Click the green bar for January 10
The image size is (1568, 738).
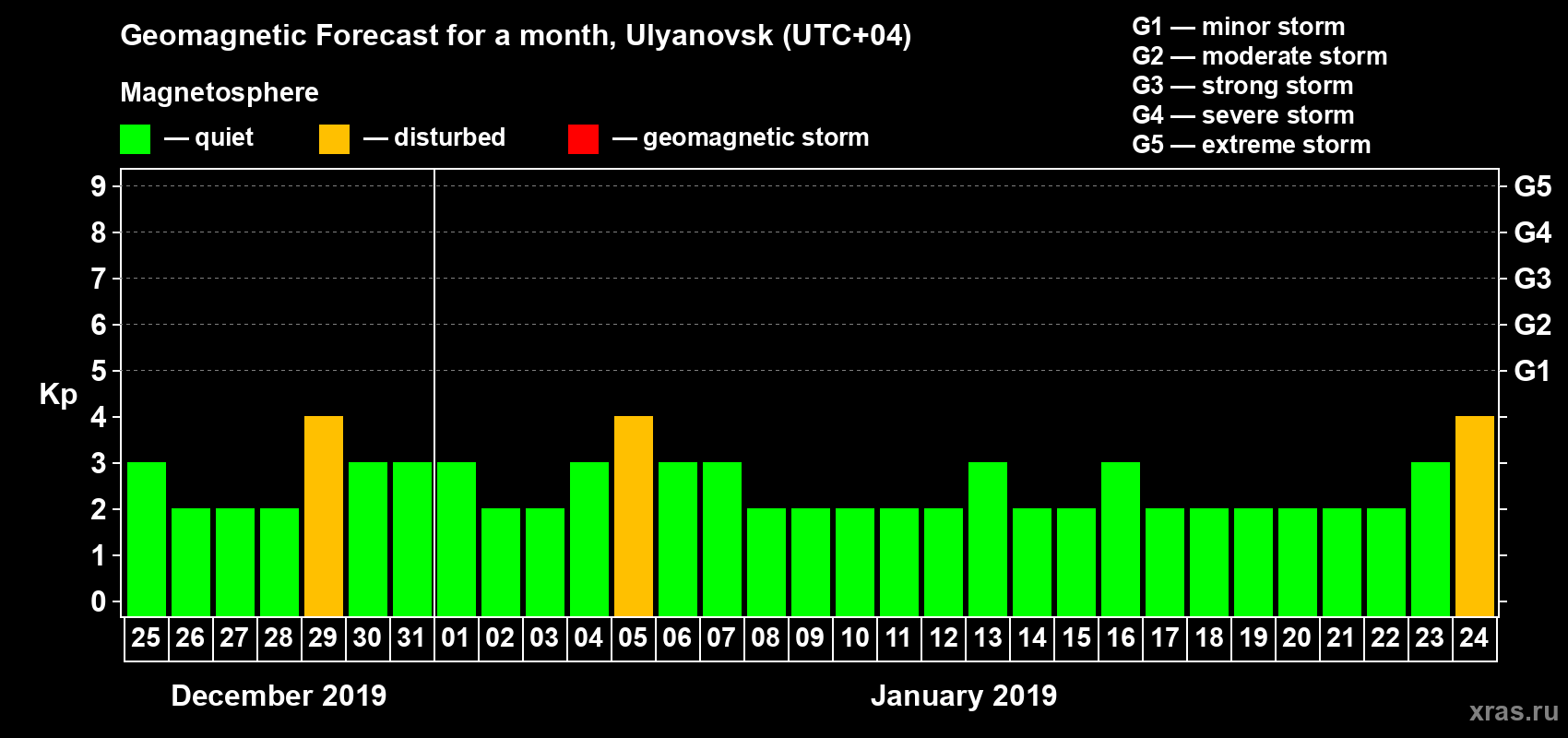coord(855,562)
